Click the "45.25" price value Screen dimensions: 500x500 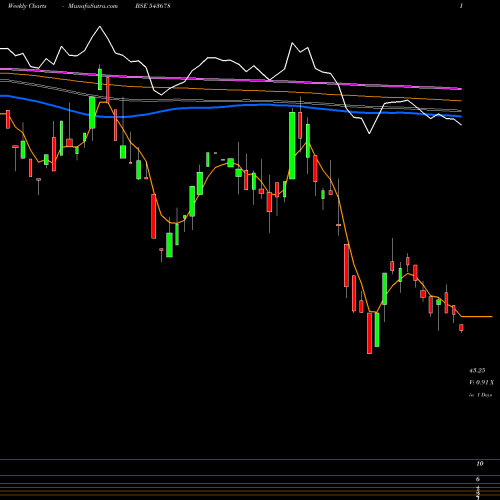click(x=477, y=370)
